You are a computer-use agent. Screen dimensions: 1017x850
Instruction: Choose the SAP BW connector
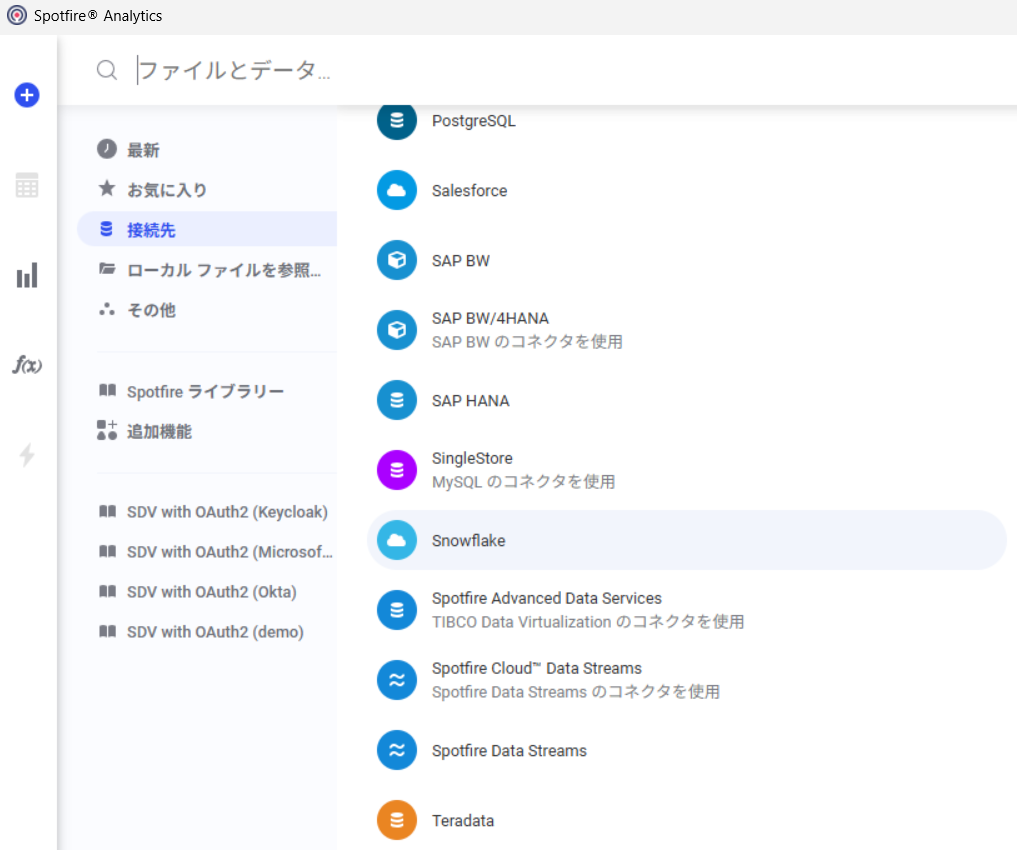click(x=687, y=260)
